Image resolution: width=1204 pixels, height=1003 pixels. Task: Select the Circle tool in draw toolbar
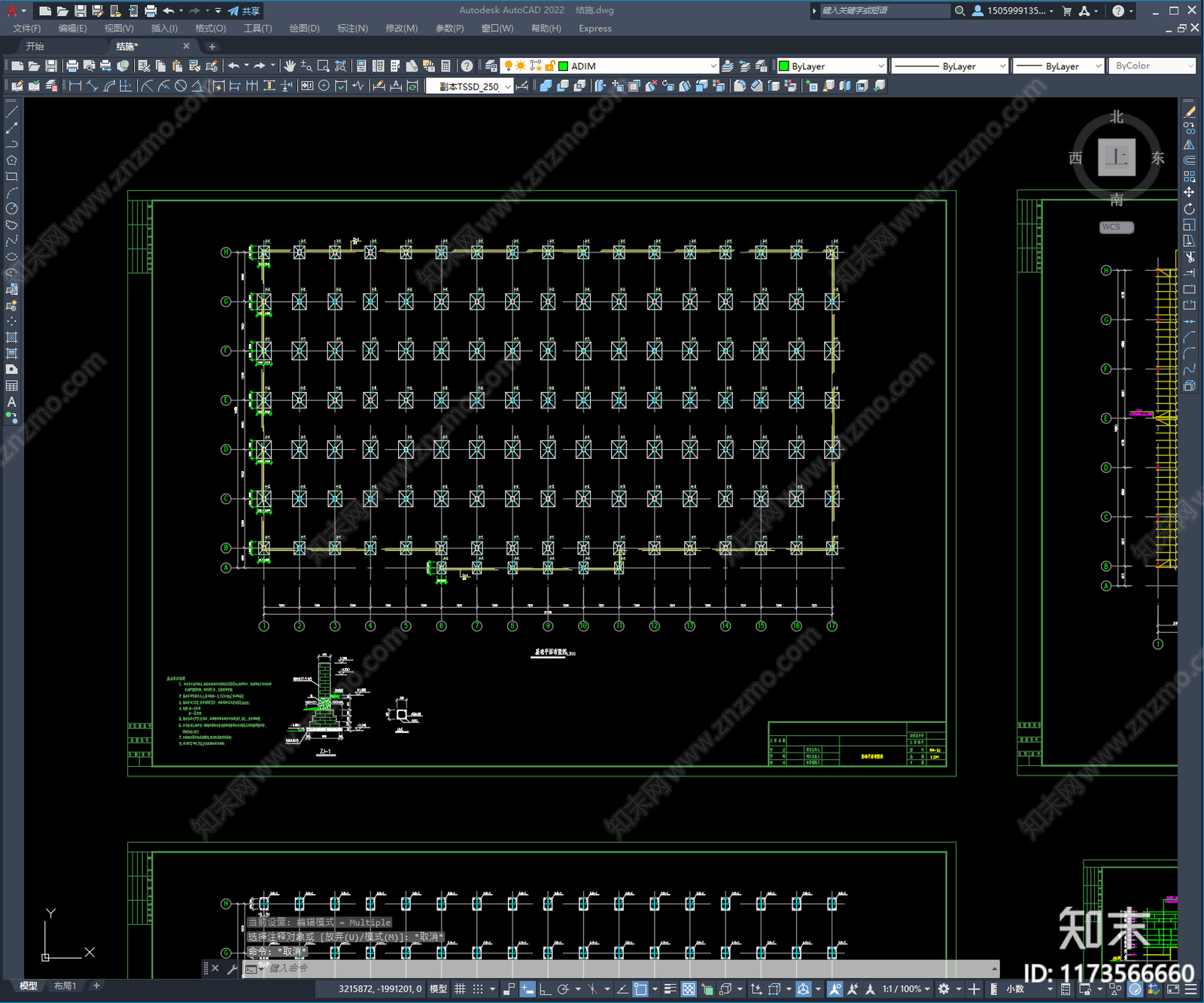click(11, 209)
